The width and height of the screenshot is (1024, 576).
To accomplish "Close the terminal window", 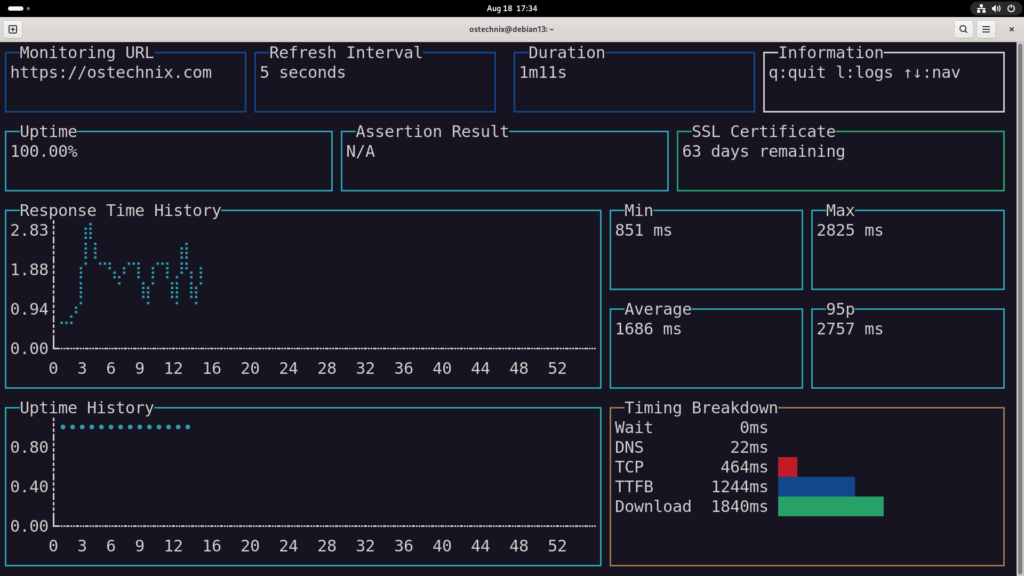I will tap(1011, 29).
